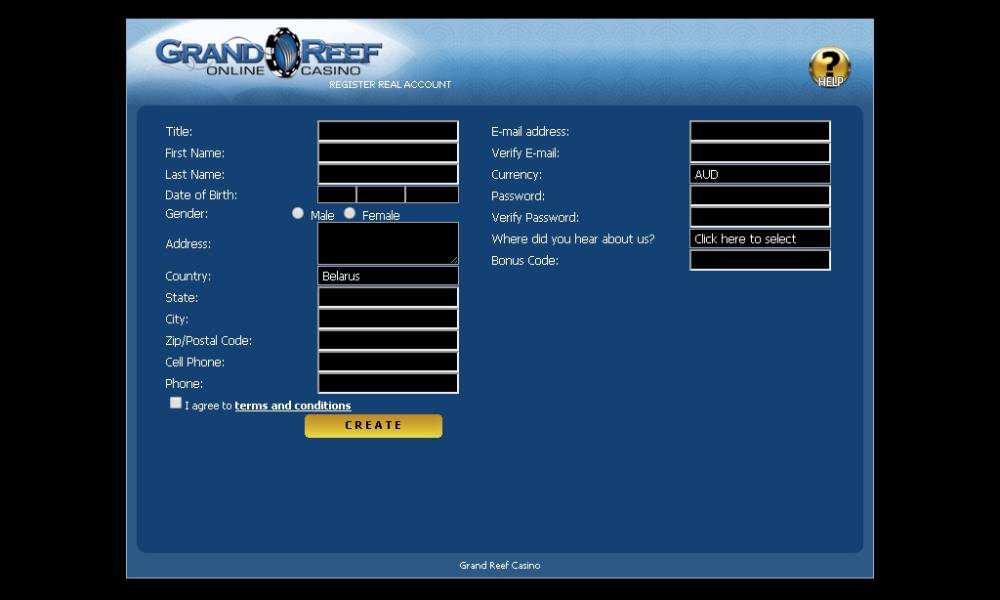Open the Country dropdown showing Belarus

[388, 276]
